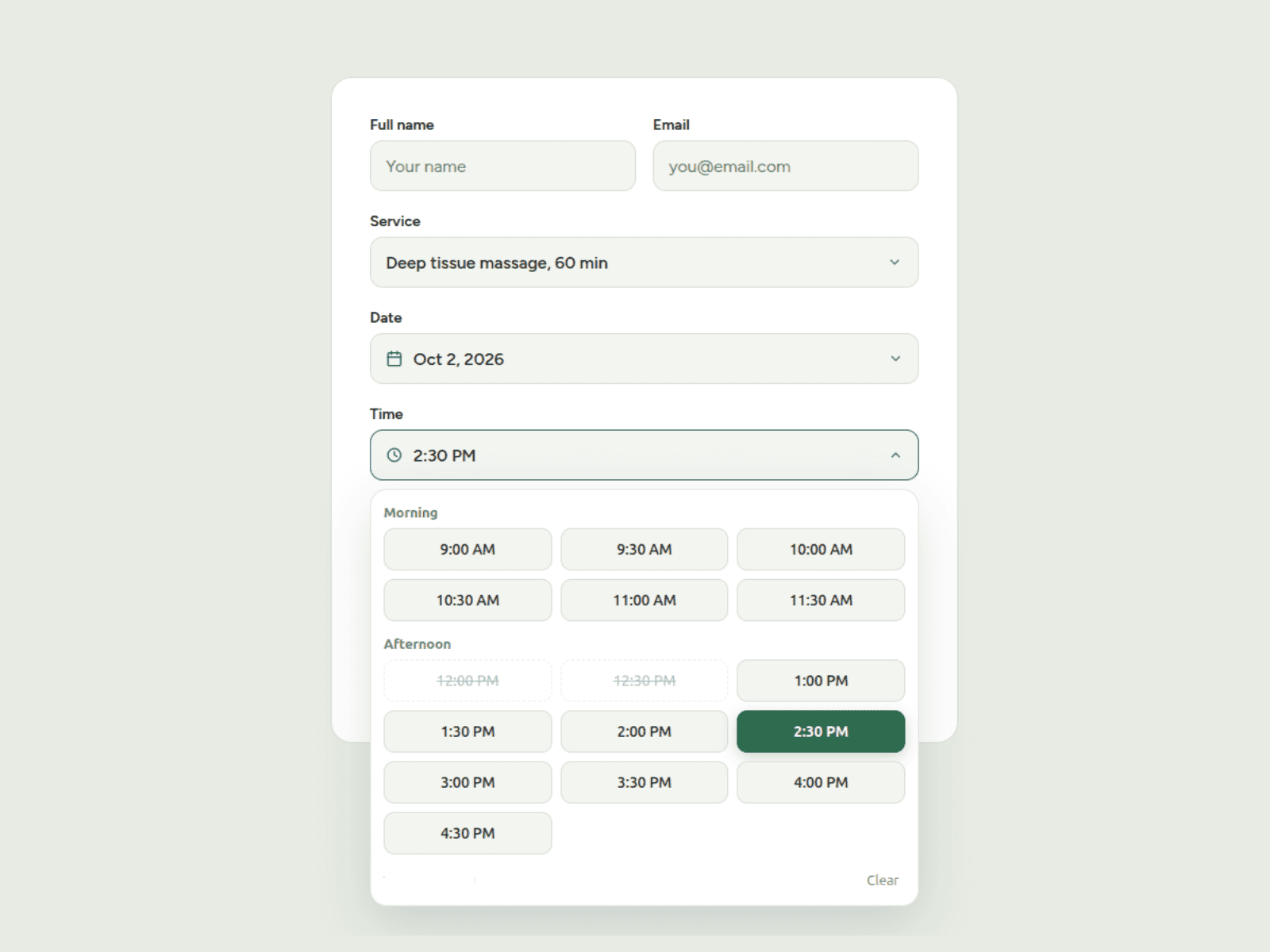Choose the 2:00 PM slot
This screenshot has width=1270, height=952.
tap(644, 731)
